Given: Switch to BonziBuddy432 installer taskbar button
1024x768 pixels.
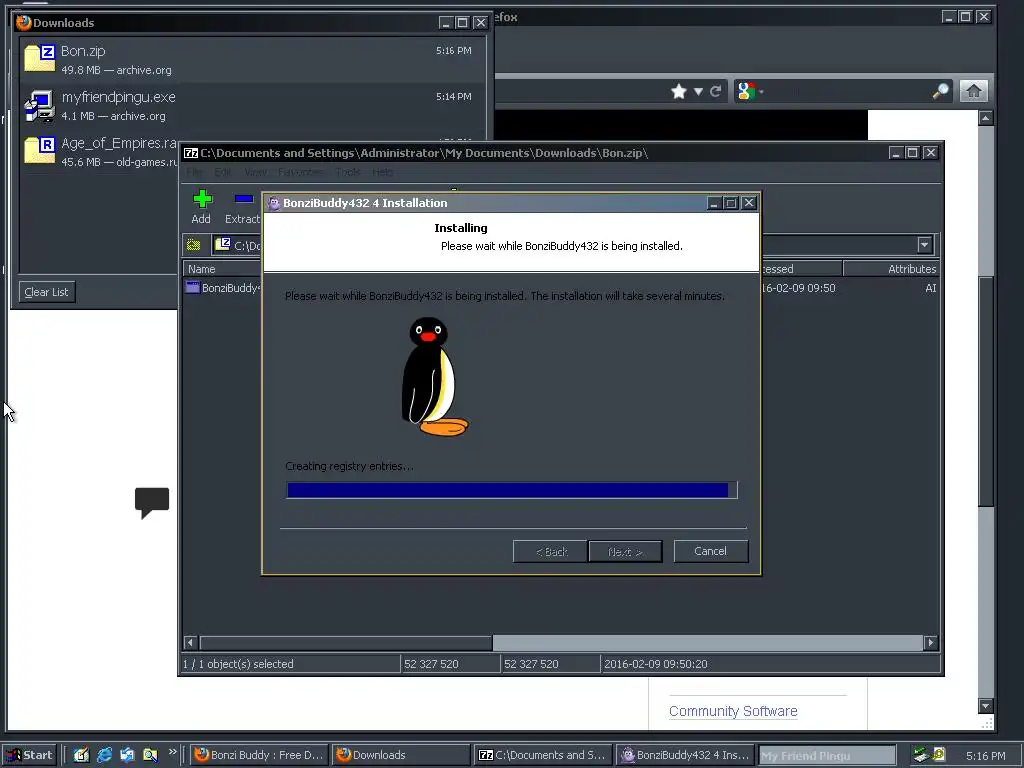Looking at the screenshot, I should (685, 755).
